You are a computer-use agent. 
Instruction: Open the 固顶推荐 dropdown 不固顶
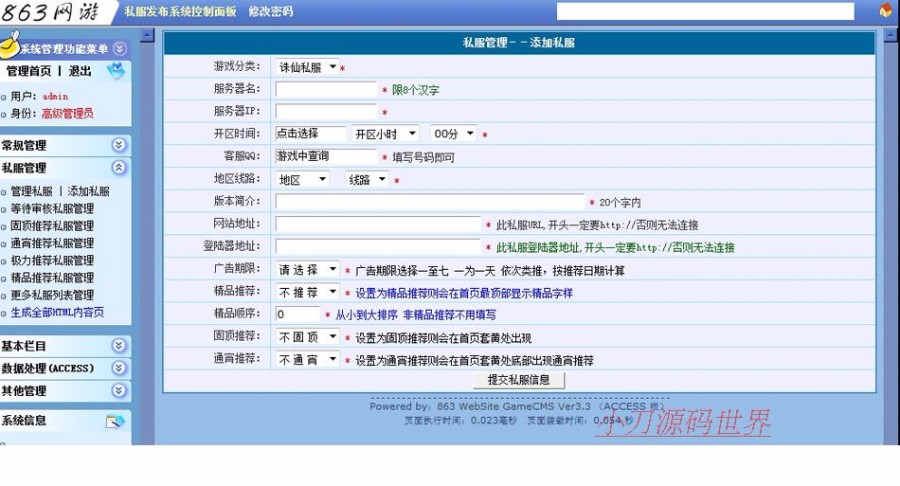tap(307, 337)
